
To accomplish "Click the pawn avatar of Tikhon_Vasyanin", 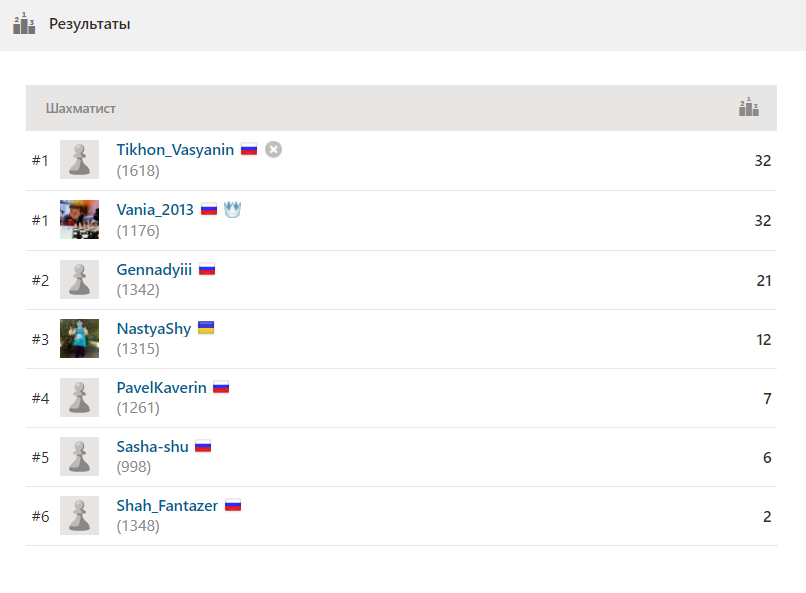I will coord(79,159).
